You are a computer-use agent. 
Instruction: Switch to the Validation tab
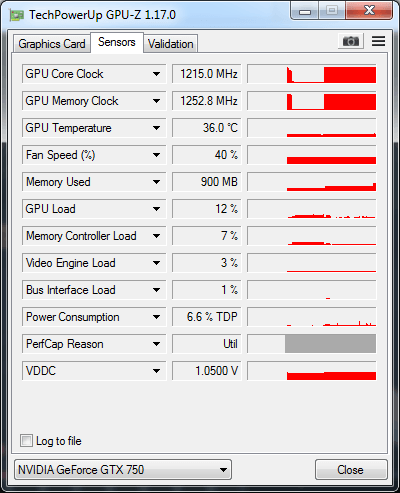click(x=171, y=44)
